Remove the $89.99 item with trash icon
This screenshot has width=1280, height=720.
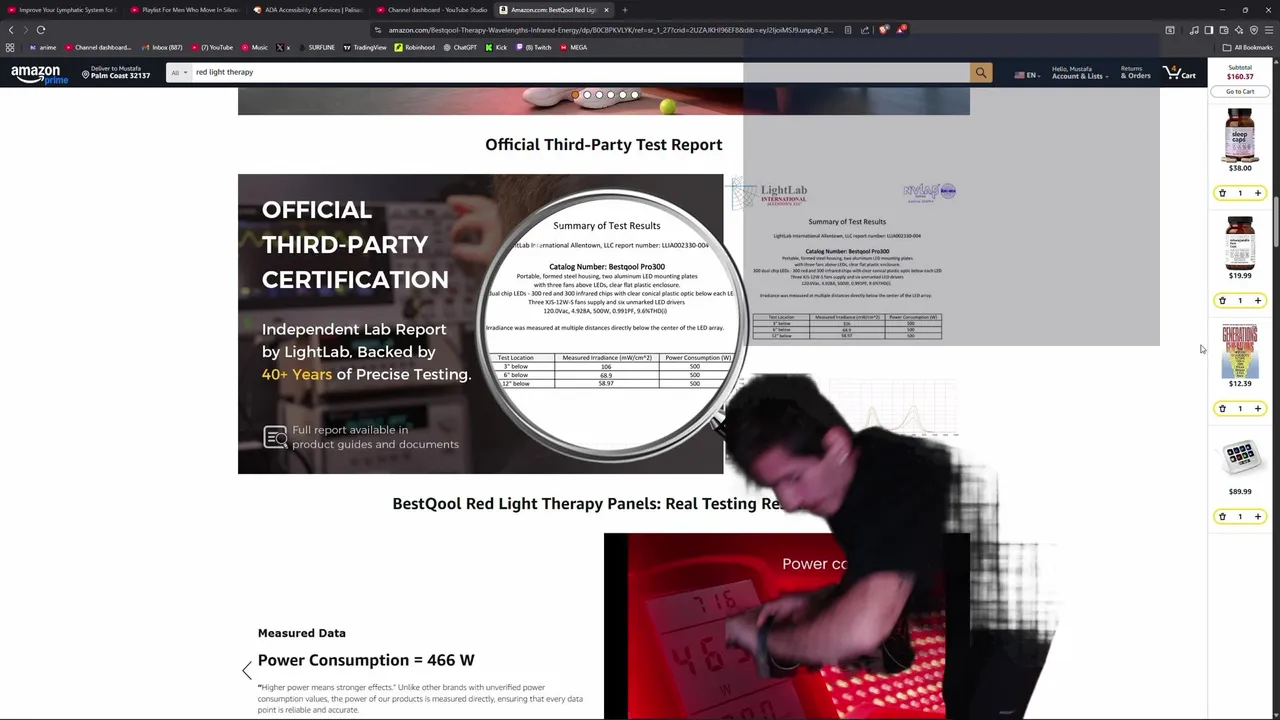(1222, 516)
